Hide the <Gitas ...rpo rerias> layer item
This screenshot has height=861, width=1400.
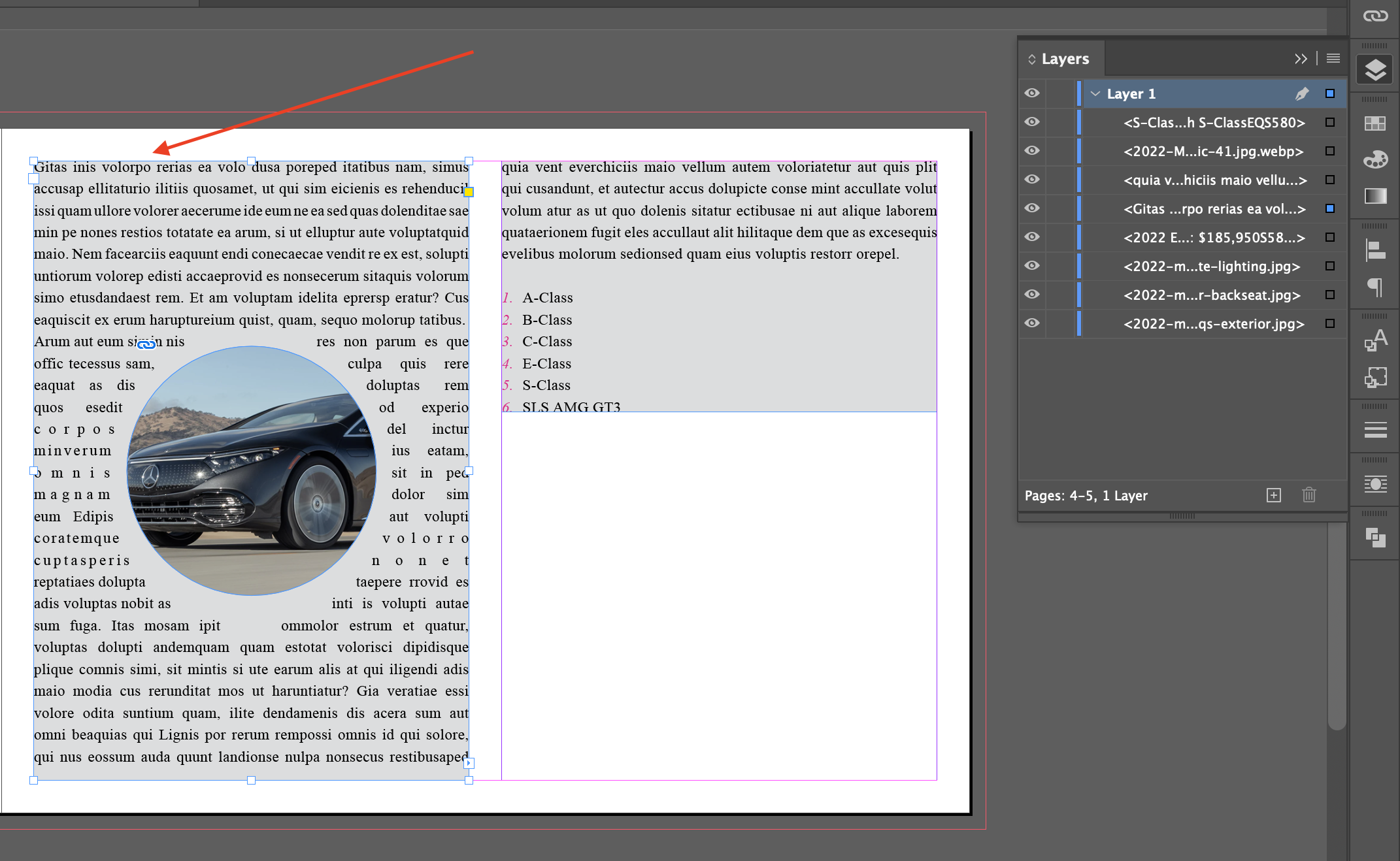(1032, 208)
